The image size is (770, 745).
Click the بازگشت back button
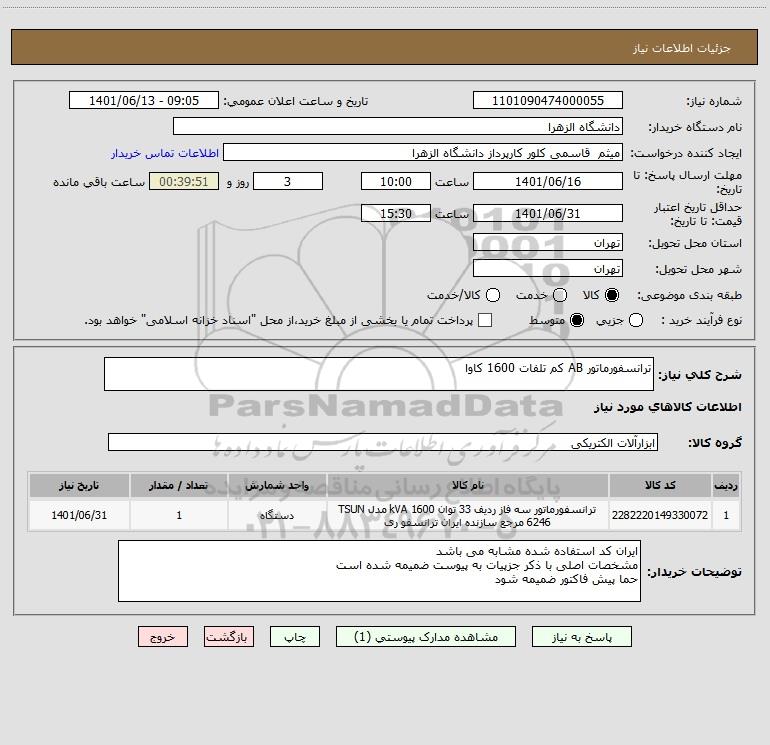229,637
